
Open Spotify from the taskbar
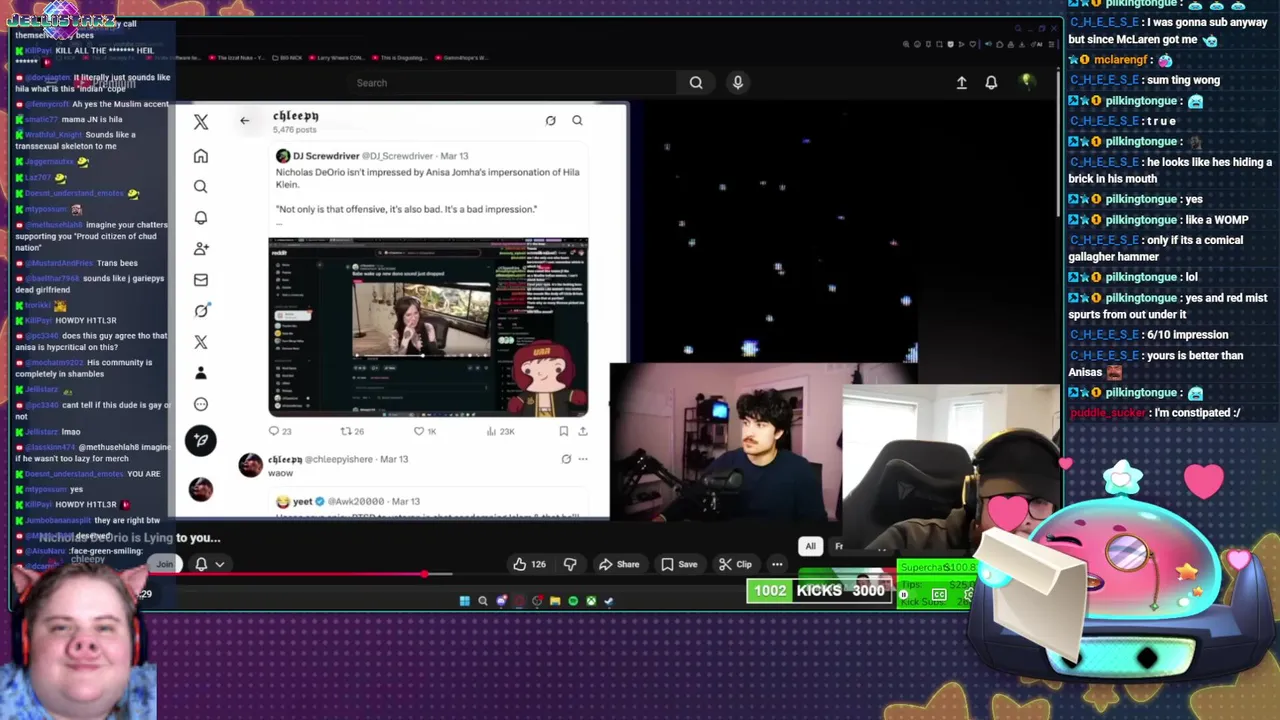click(573, 601)
